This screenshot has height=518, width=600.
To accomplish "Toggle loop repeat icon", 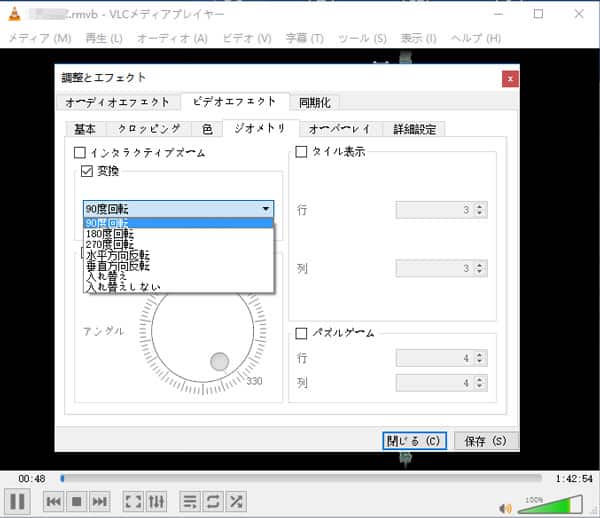I will [213, 501].
